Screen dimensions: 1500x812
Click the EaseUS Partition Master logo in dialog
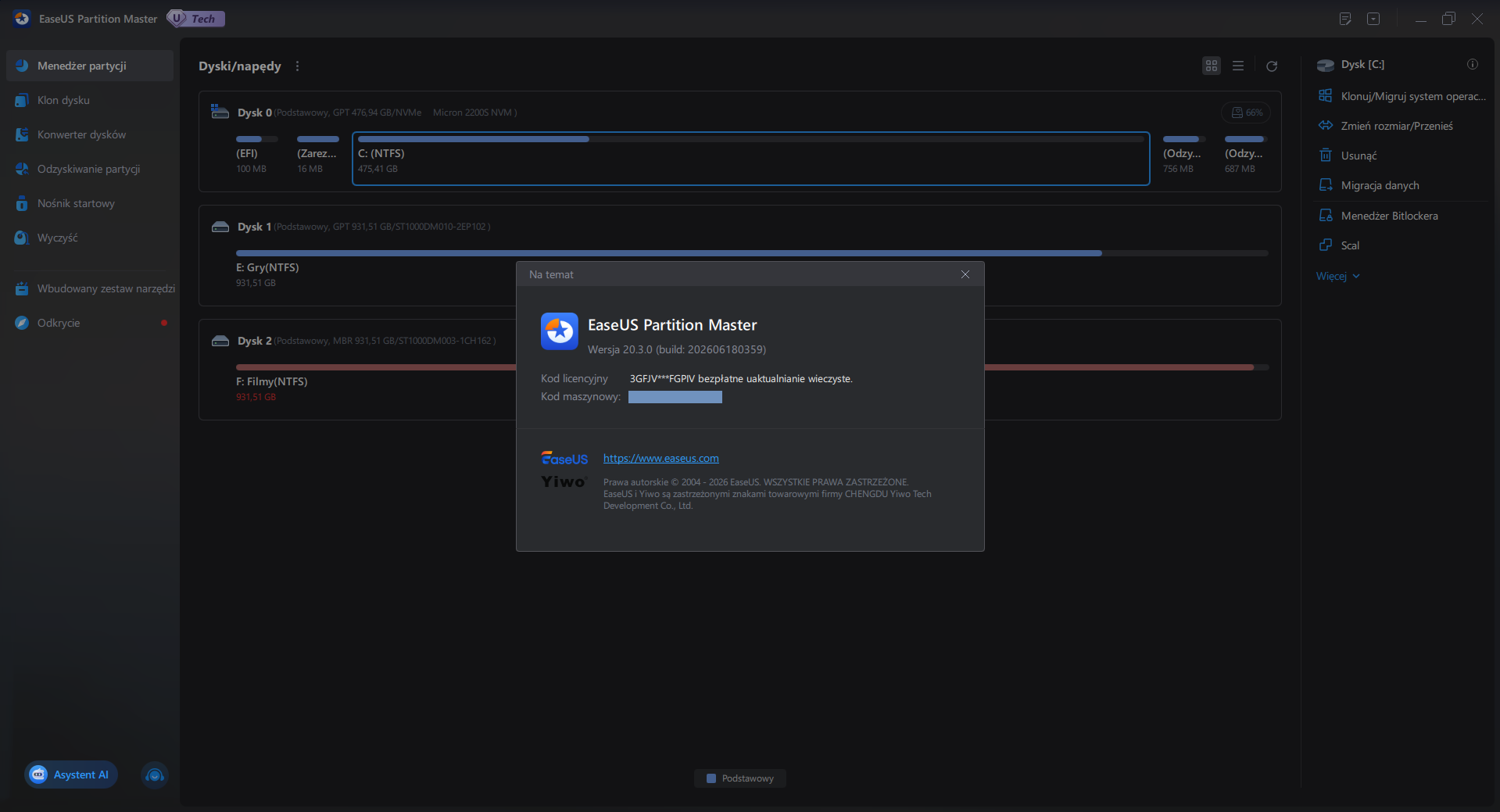(x=560, y=331)
